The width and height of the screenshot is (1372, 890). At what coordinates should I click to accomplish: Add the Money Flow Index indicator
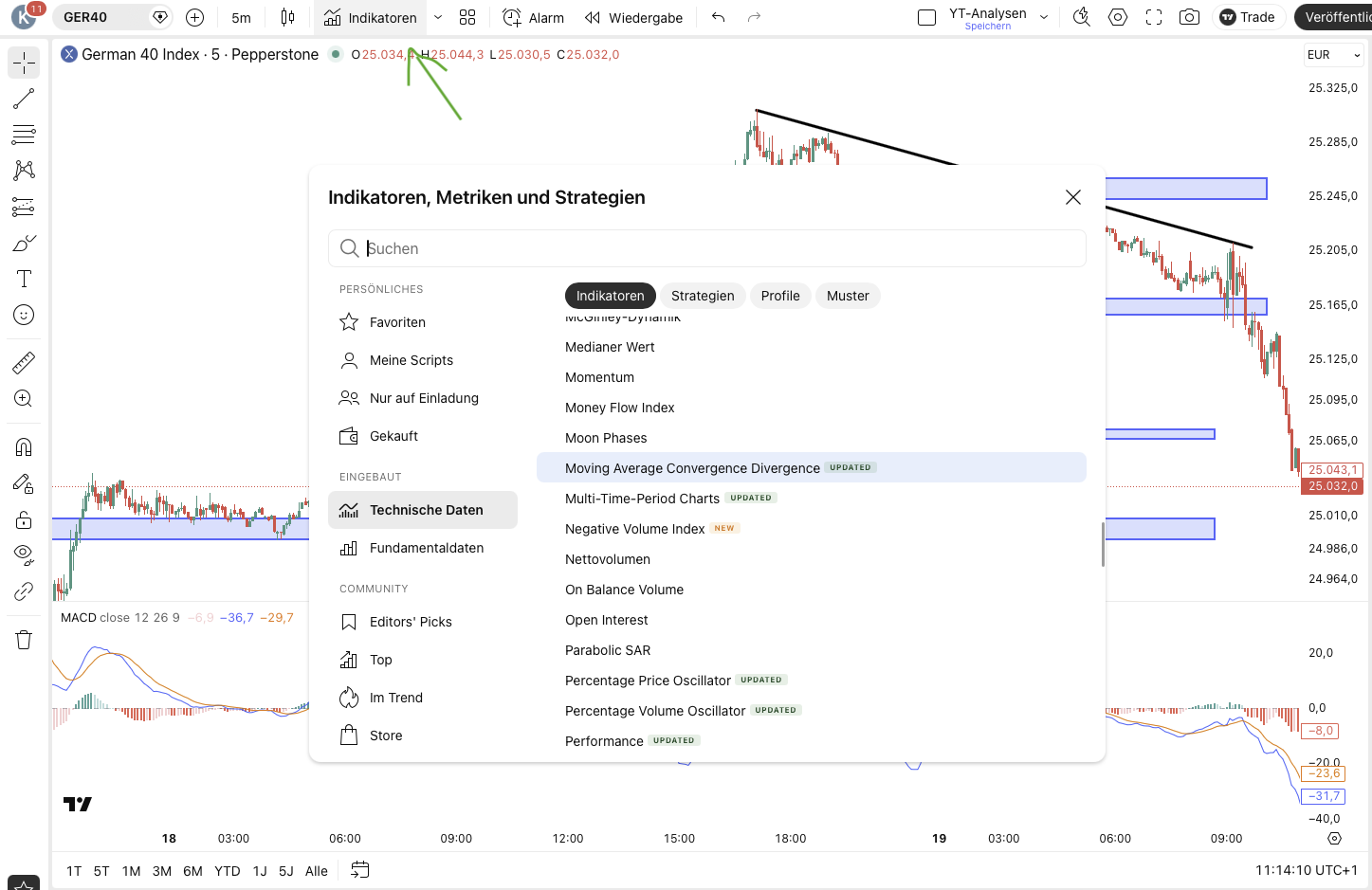(x=812, y=408)
